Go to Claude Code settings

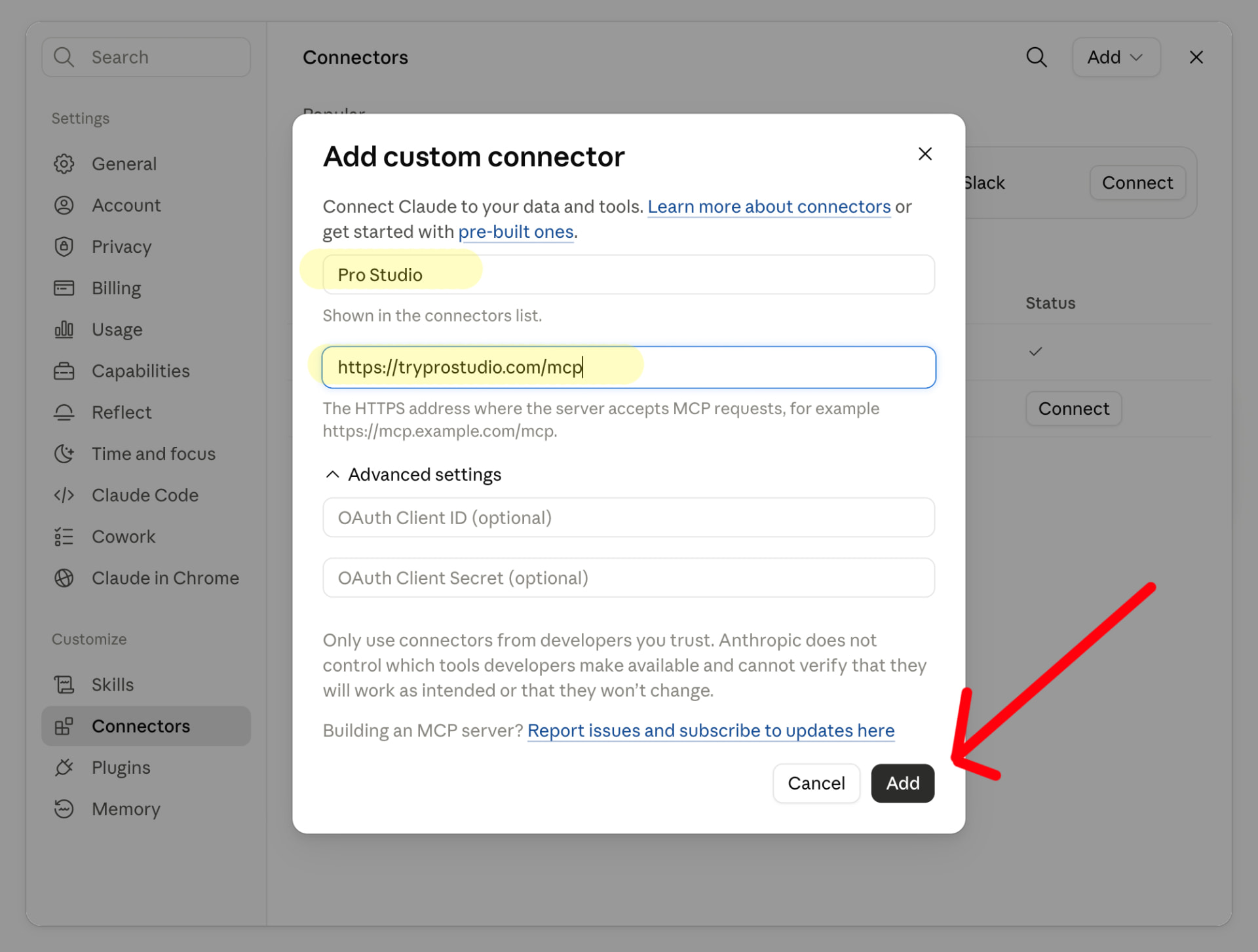pyautogui.click(x=146, y=495)
